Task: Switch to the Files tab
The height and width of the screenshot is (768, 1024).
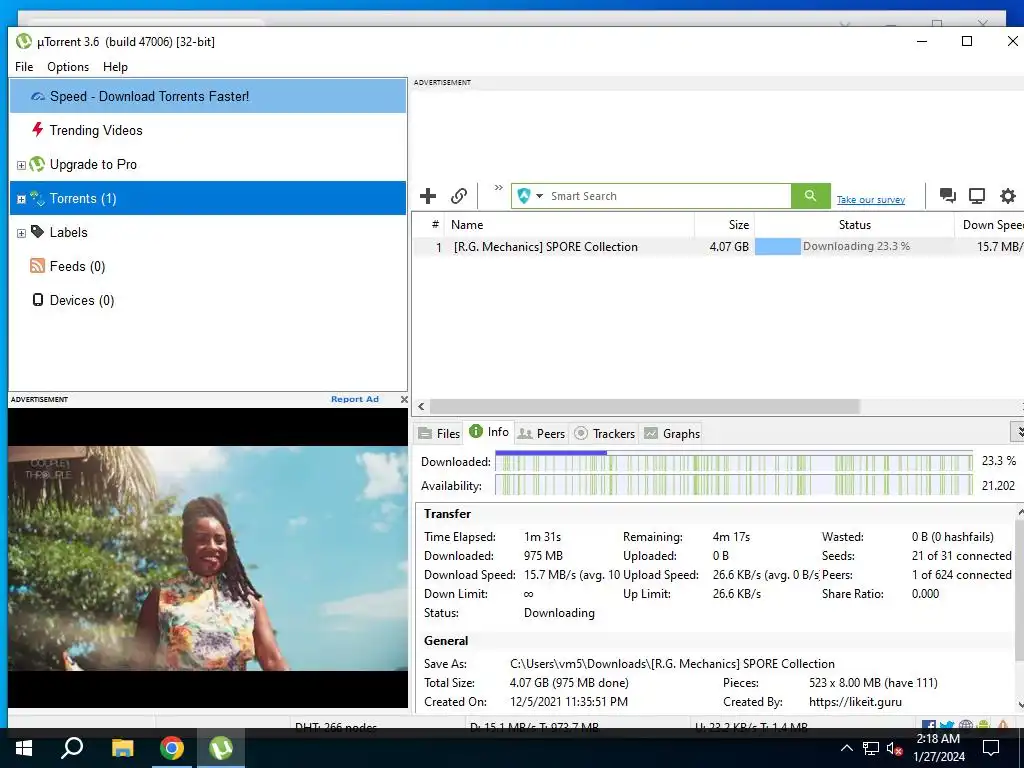Action: tap(439, 434)
